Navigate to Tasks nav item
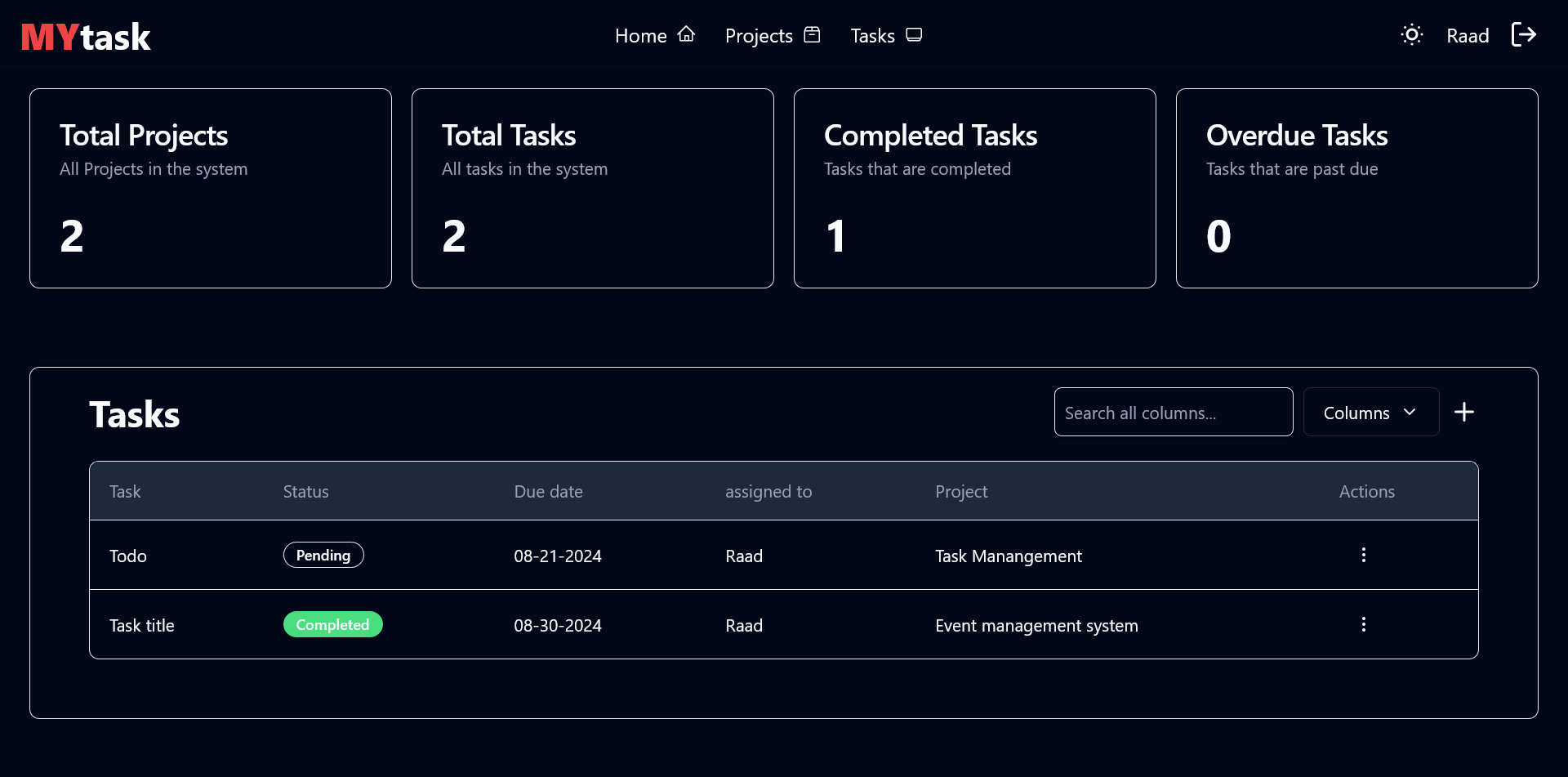 872,36
